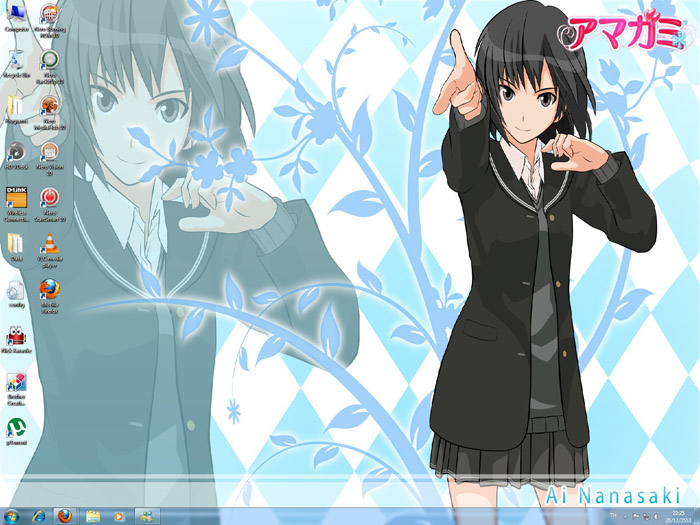The width and height of the screenshot is (700, 525).
Task: Launch the HD VDeck shortcut
Action: 17,156
